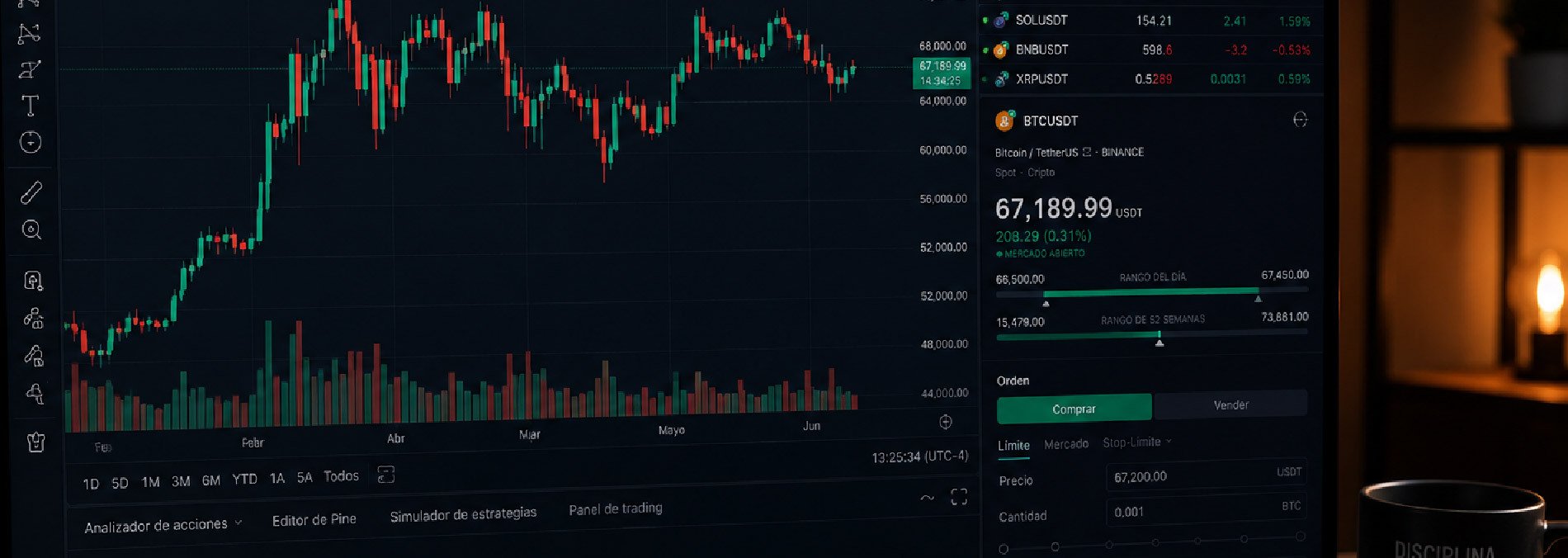Click the Cantidad input field
Screen dimensions: 1568x558
(x=1207, y=511)
